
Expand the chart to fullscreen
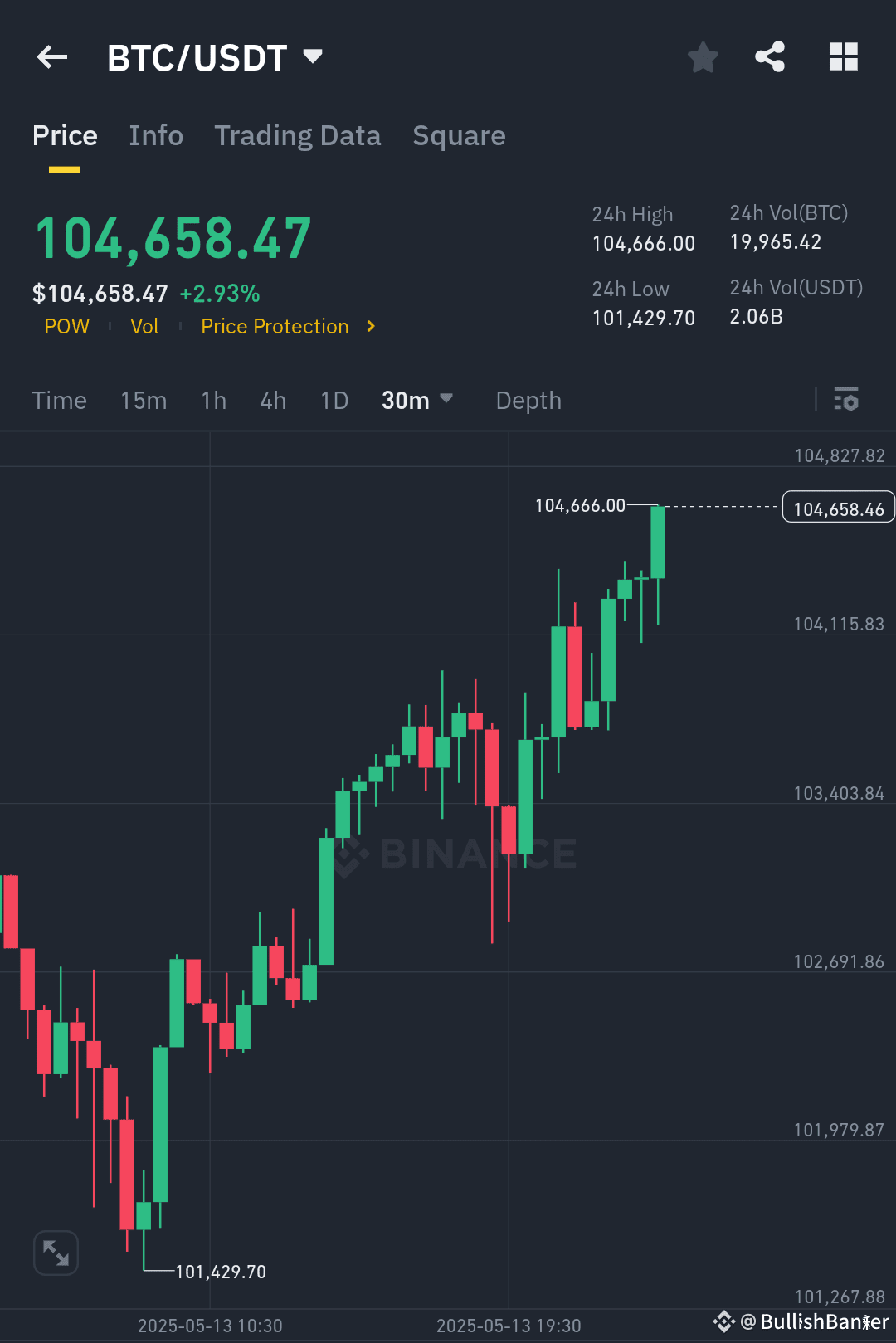[56, 1253]
